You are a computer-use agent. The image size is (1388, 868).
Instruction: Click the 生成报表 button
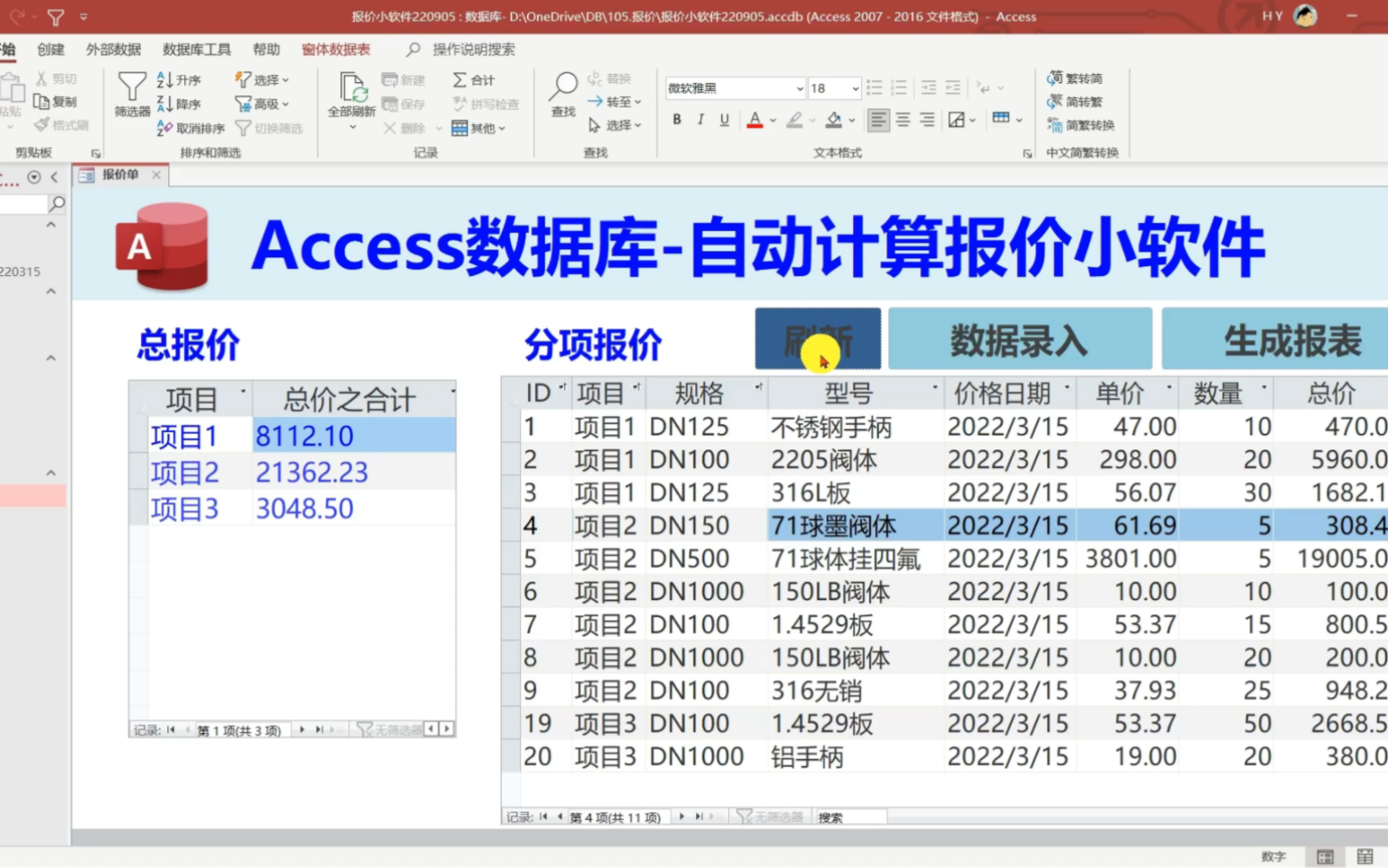click(x=1275, y=338)
